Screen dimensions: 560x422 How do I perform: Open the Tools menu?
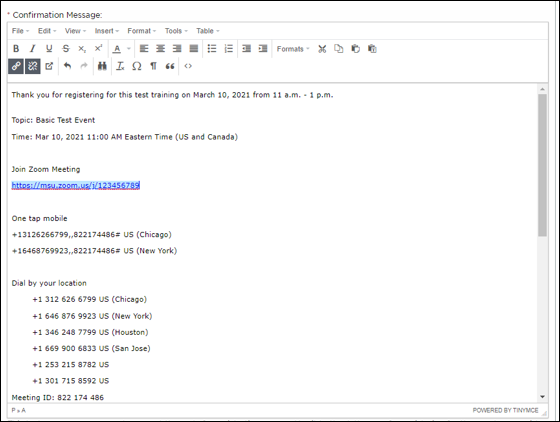coord(176,31)
